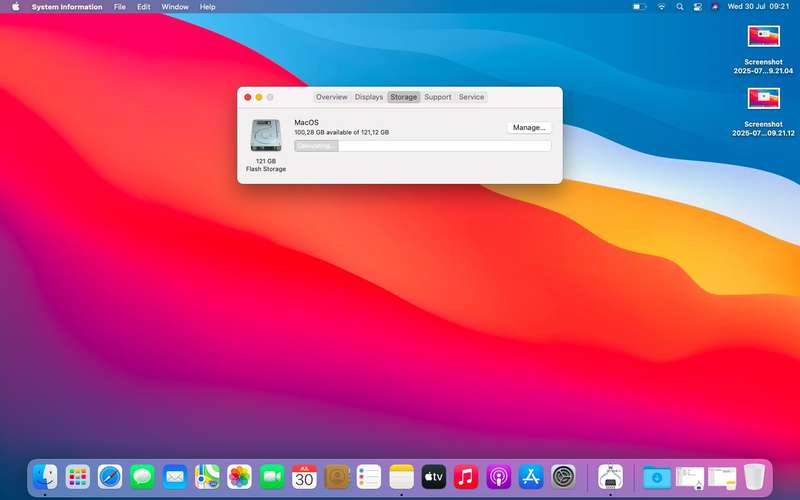Open System Preferences from the Dock
Image resolution: width=800 pixels, height=500 pixels.
[x=563, y=477]
